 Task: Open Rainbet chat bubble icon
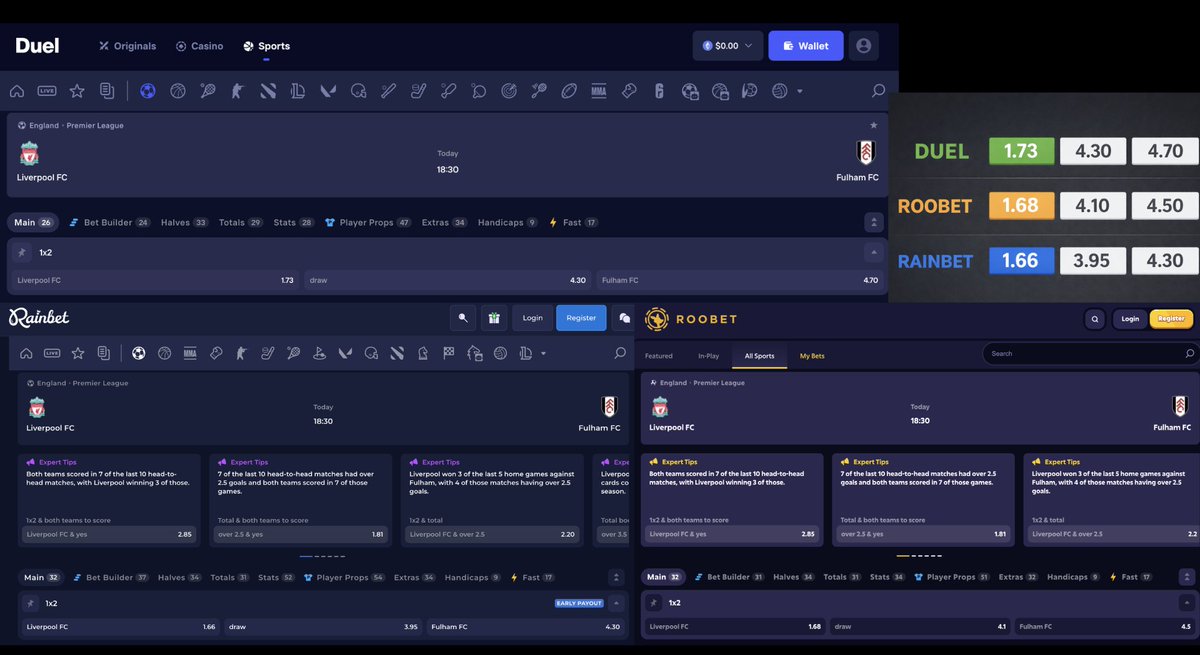tap(625, 318)
